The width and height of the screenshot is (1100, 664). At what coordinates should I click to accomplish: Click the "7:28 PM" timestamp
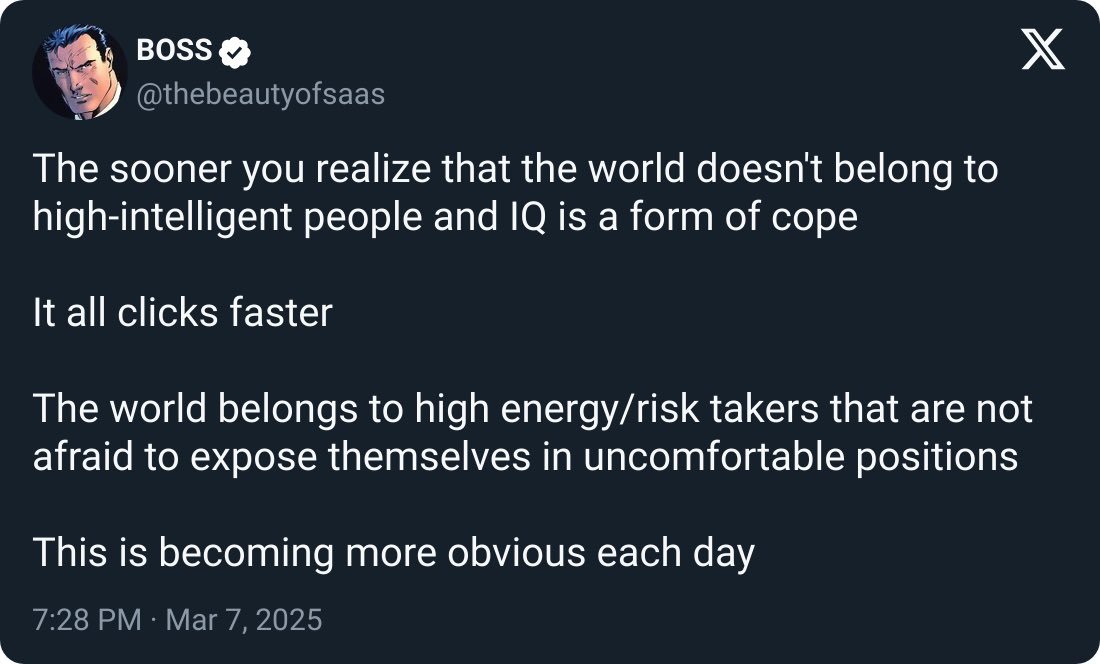click(87, 619)
